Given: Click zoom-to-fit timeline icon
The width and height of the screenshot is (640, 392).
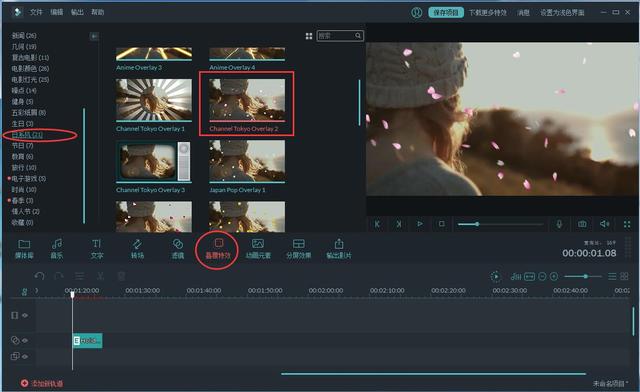Looking at the screenshot, I should 529,276.
